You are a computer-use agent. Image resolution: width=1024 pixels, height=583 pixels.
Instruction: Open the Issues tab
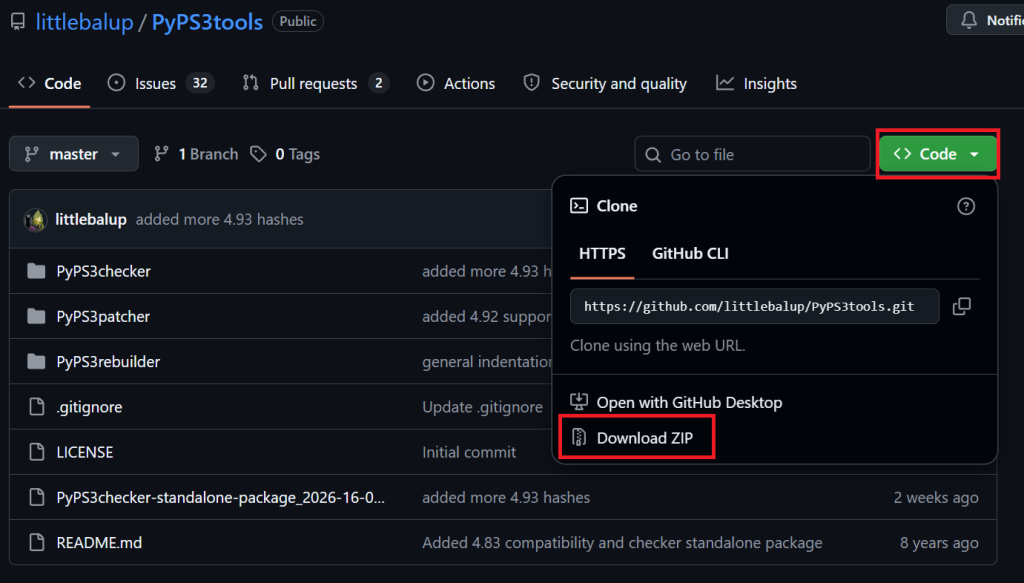[x=161, y=84]
